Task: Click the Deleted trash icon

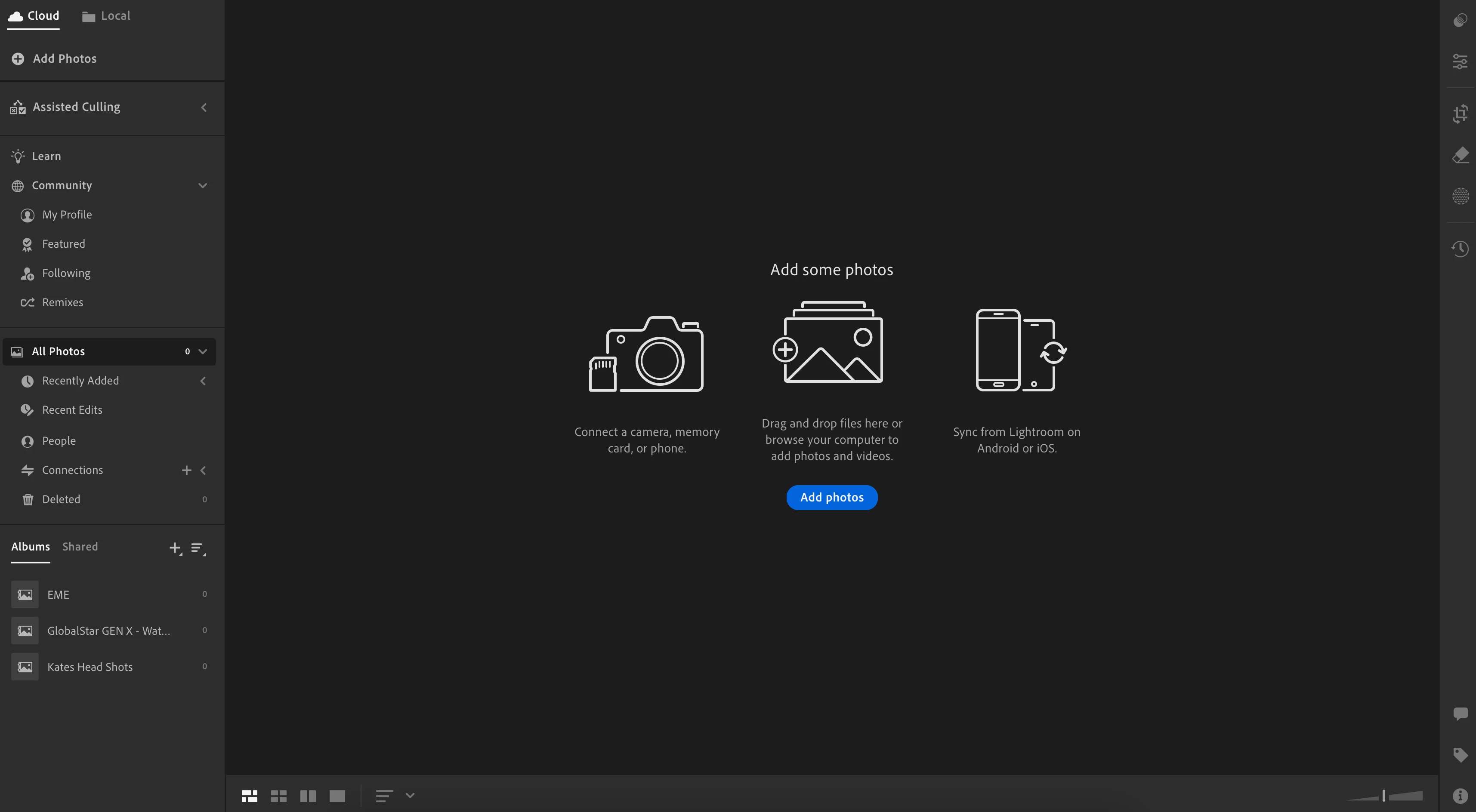Action: point(28,499)
